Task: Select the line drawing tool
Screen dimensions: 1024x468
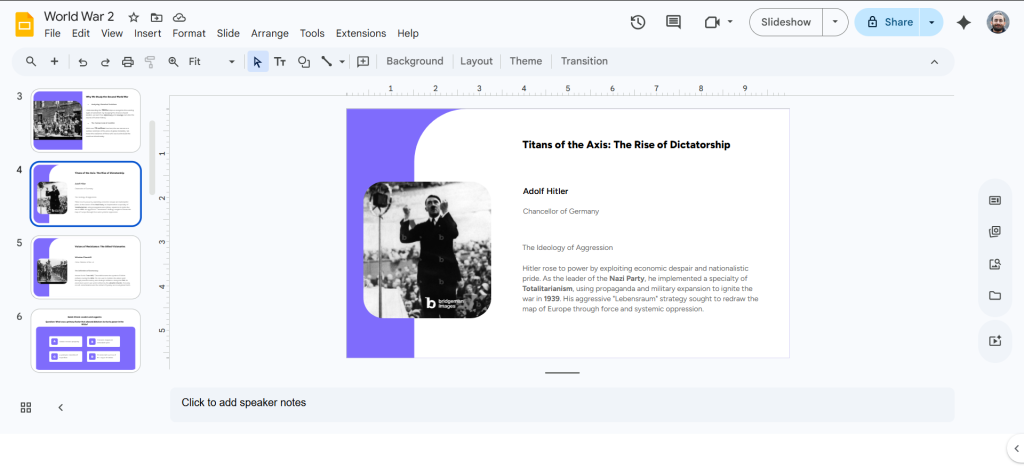Action: [x=327, y=61]
